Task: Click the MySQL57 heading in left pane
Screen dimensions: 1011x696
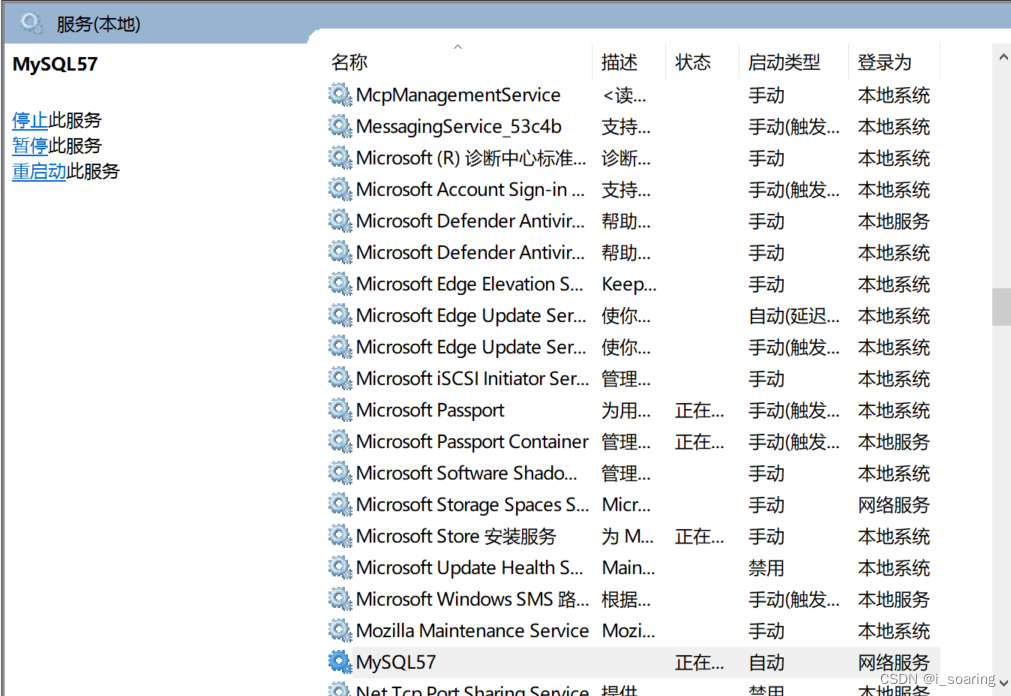Action: [55, 64]
